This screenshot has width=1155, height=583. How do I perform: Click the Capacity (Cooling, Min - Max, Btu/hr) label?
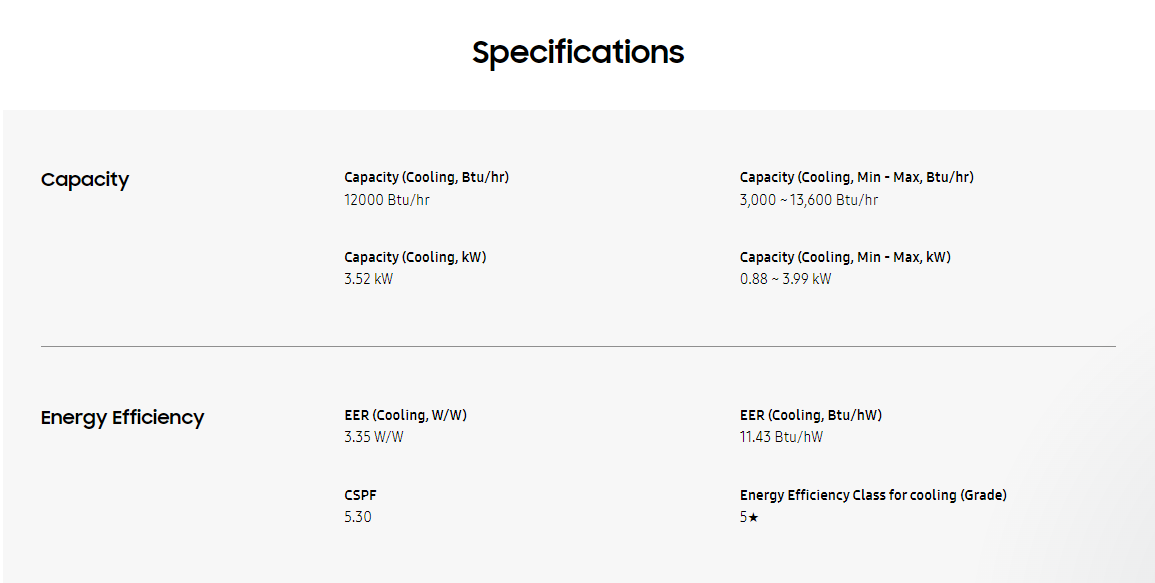click(x=856, y=177)
